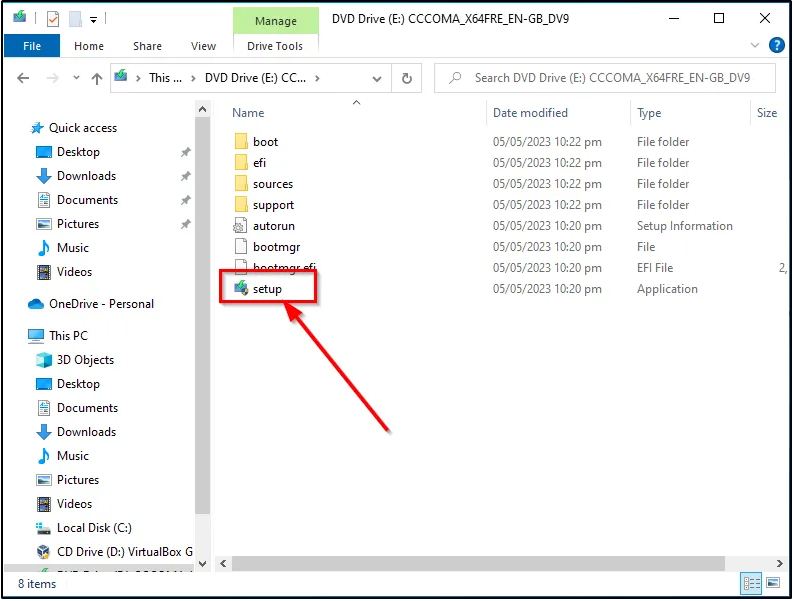Click the Search DVD Drive input field
Screen dimensions: 794x601
coord(605,78)
